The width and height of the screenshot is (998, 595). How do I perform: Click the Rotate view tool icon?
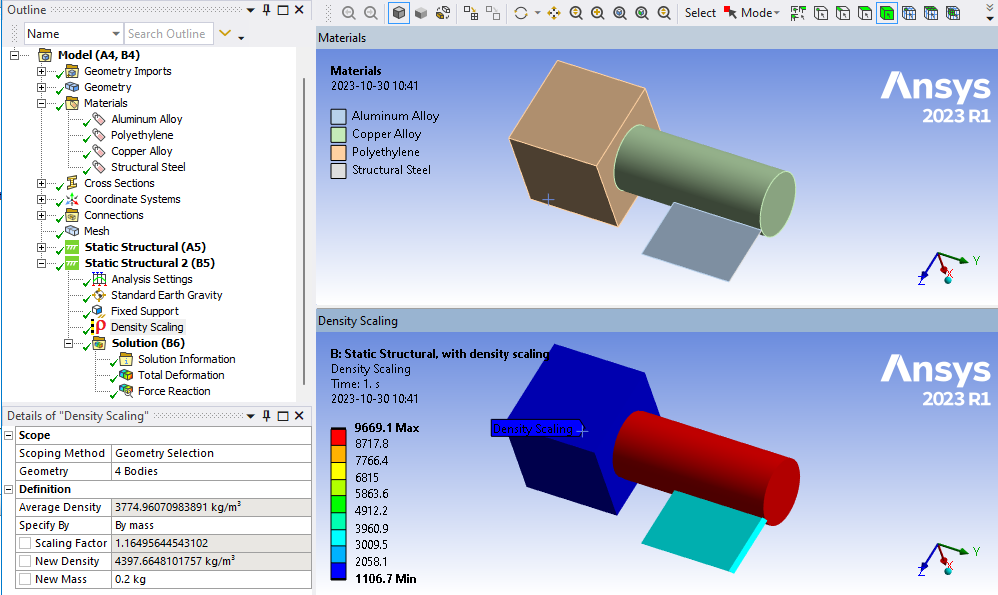coord(521,13)
